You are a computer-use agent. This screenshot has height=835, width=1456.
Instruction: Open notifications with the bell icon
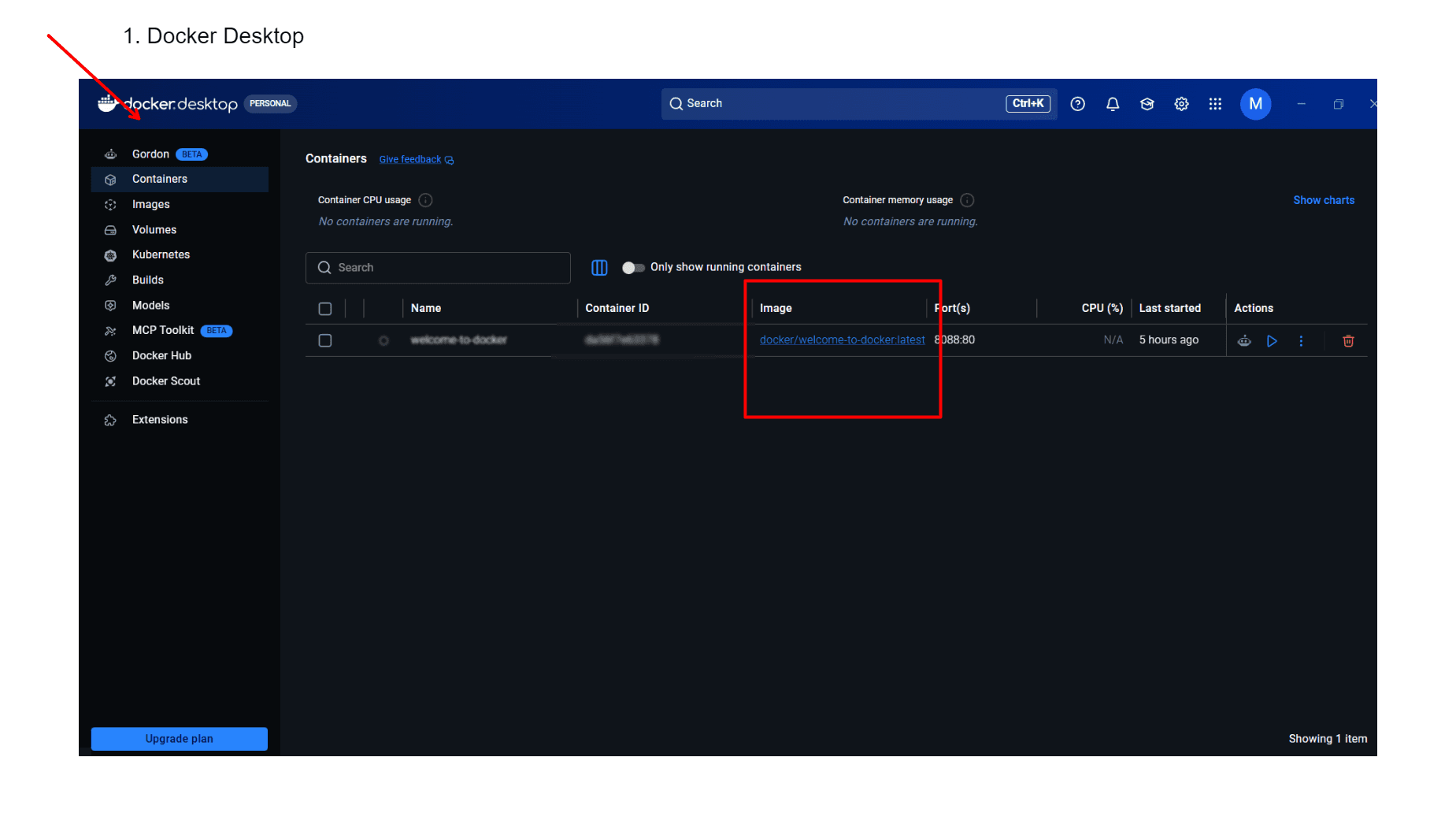pos(1113,104)
